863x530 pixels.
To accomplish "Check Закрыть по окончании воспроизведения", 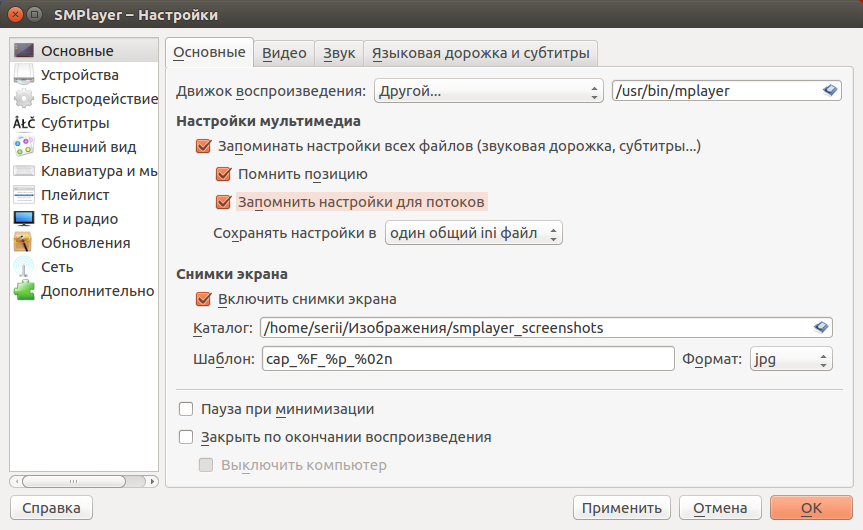I will tap(186, 437).
